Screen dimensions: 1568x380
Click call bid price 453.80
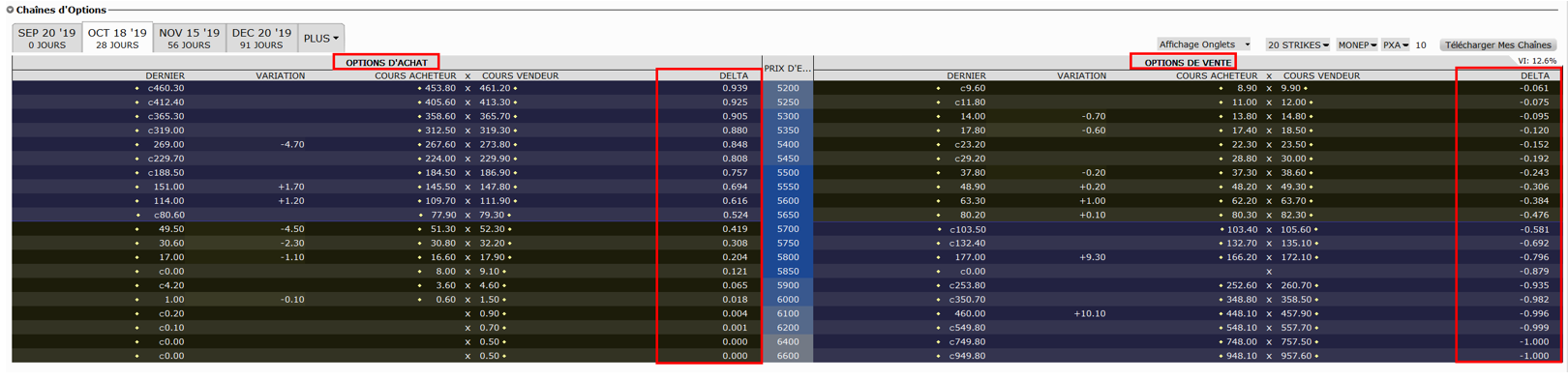tap(439, 88)
